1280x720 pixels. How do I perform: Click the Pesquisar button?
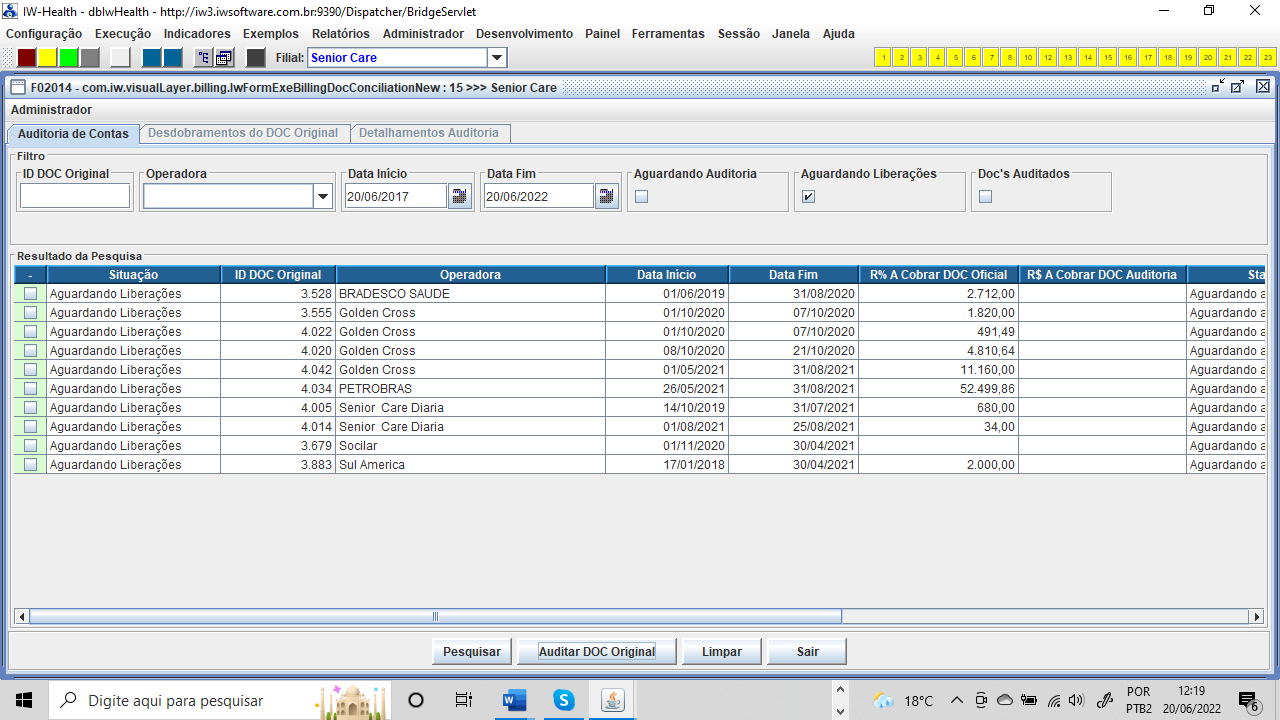pyautogui.click(x=472, y=652)
